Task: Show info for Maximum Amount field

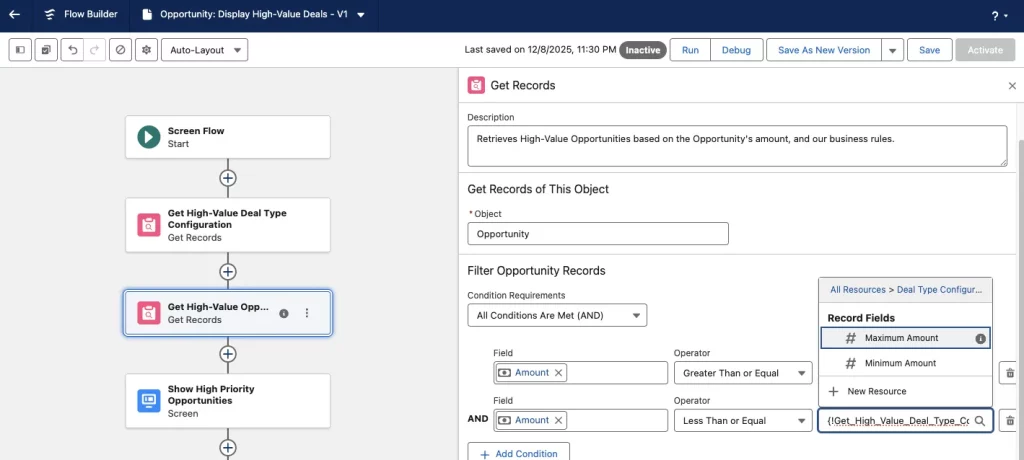Action: 980,338
